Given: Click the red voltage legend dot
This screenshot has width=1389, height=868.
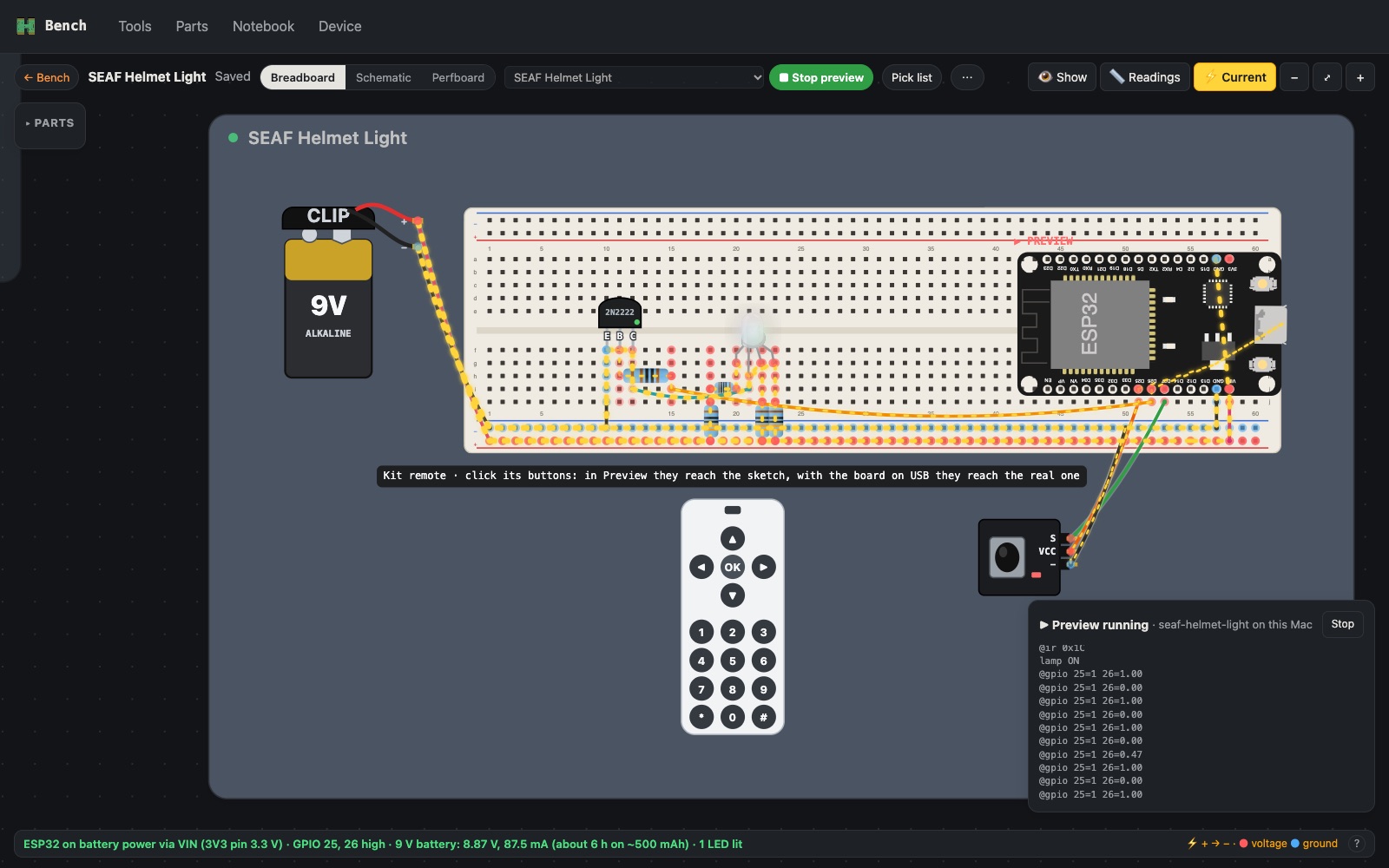Looking at the screenshot, I should pyautogui.click(x=1244, y=844).
